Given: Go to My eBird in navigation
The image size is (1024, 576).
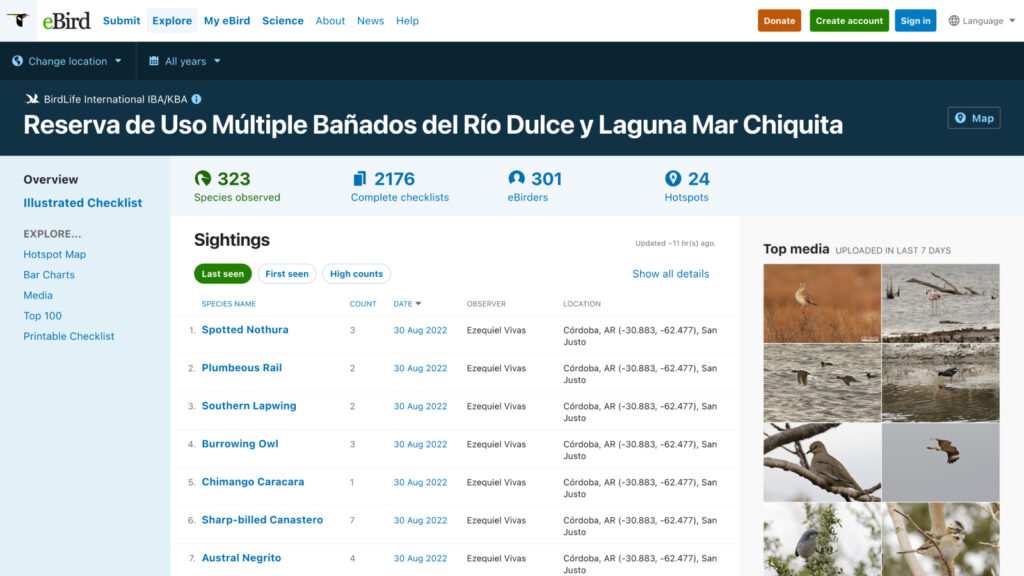Looking at the screenshot, I should coord(227,21).
